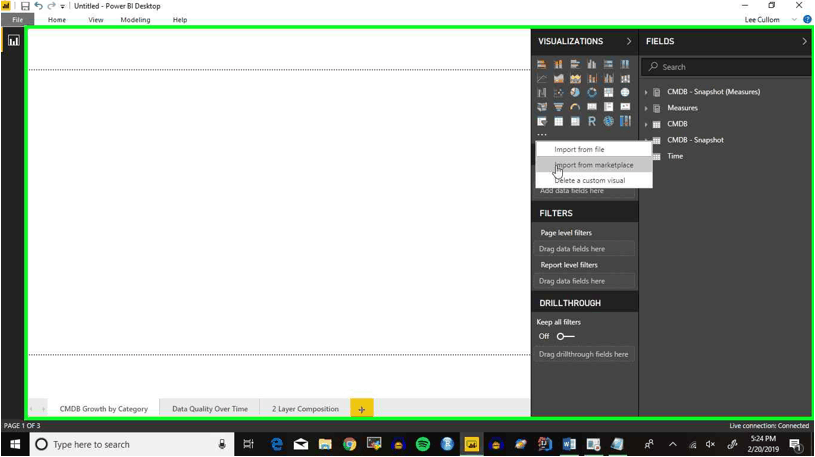The width and height of the screenshot is (815, 457).
Task: Open the Modeling ribbon tab
Action: point(135,20)
